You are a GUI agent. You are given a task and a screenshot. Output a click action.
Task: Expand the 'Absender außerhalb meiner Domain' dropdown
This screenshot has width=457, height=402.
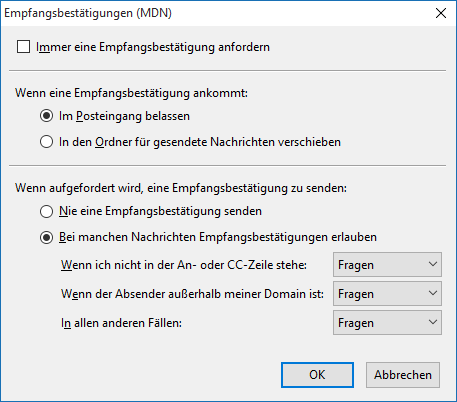(387, 294)
